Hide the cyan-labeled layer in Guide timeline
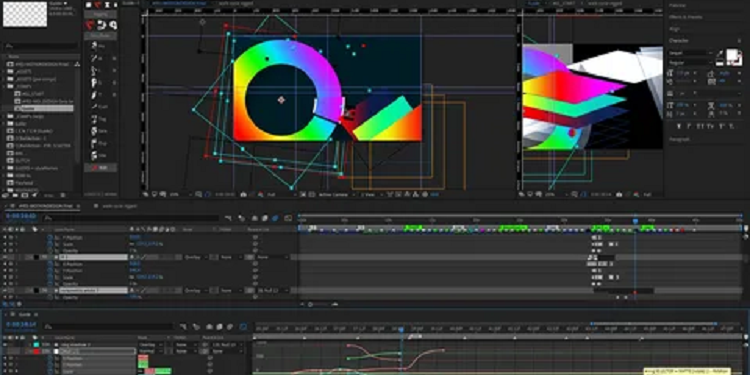Screen dimensions: 750x375 (x=5, y=344)
